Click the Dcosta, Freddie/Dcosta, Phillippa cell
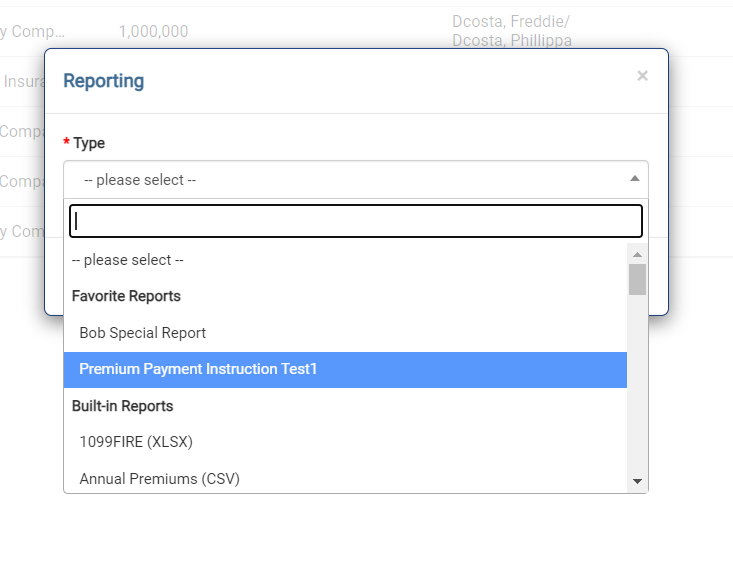The image size is (733, 567). [512, 31]
